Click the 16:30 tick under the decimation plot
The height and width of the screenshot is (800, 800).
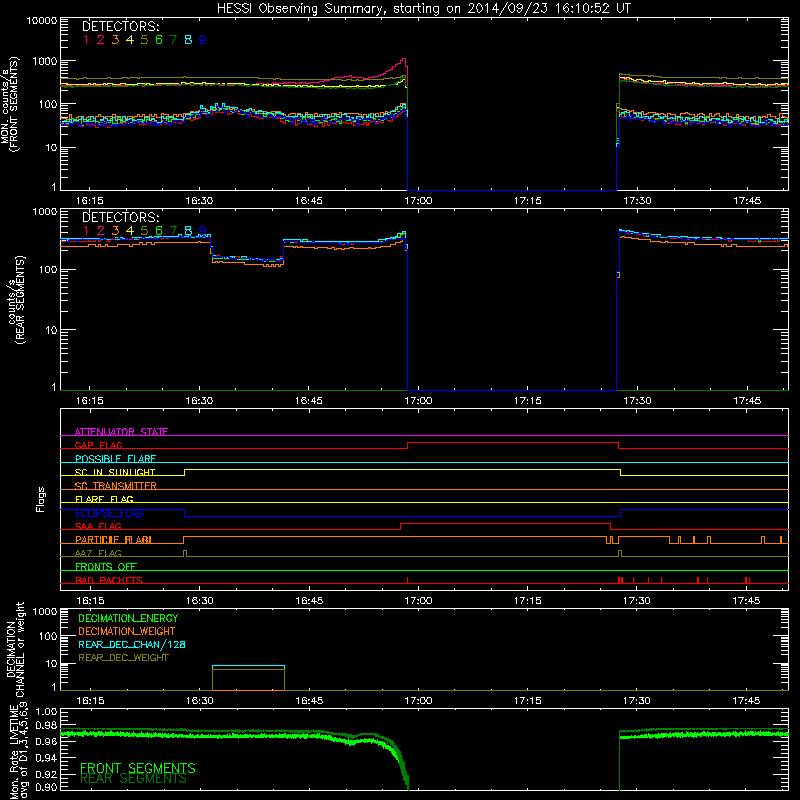tap(199, 701)
